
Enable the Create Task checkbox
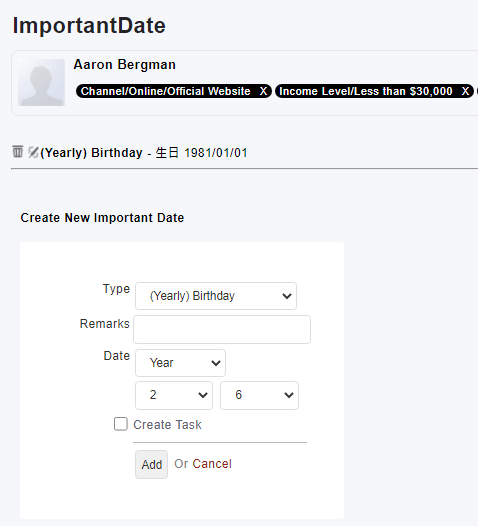tap(121, 424)
